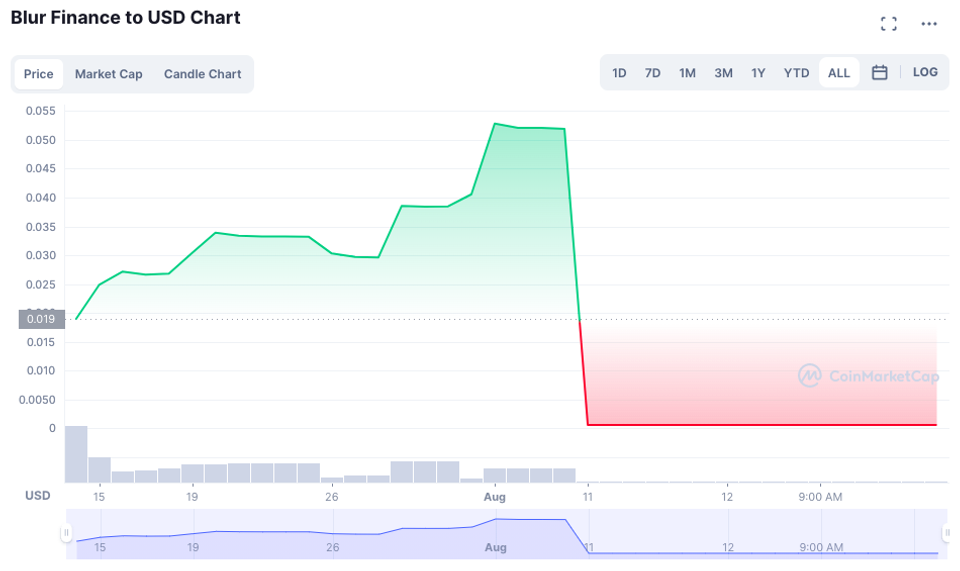Click the 'Aug' label on main x-axis

click(x=495, y=497)
